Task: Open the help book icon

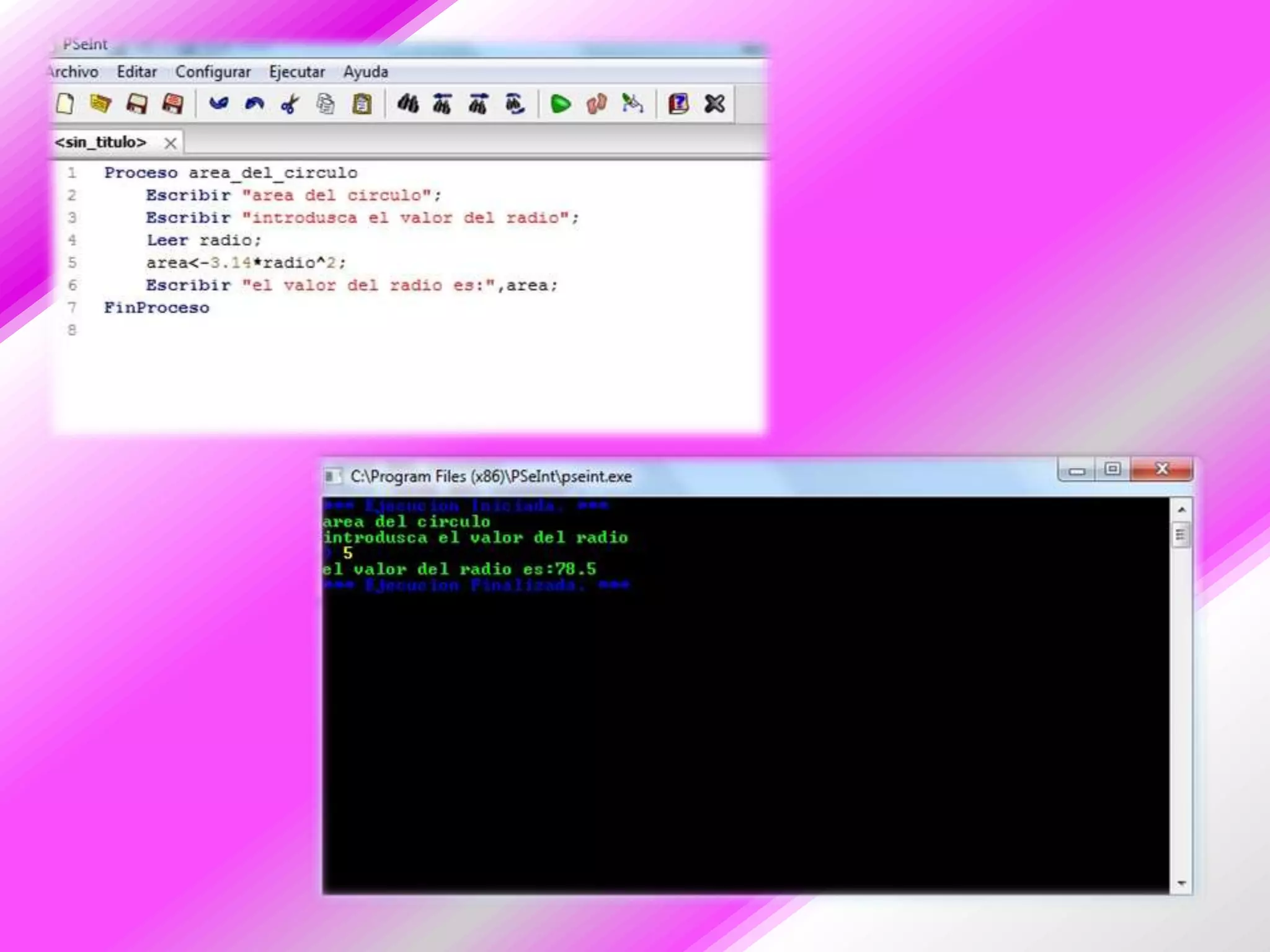Action: 678,104
